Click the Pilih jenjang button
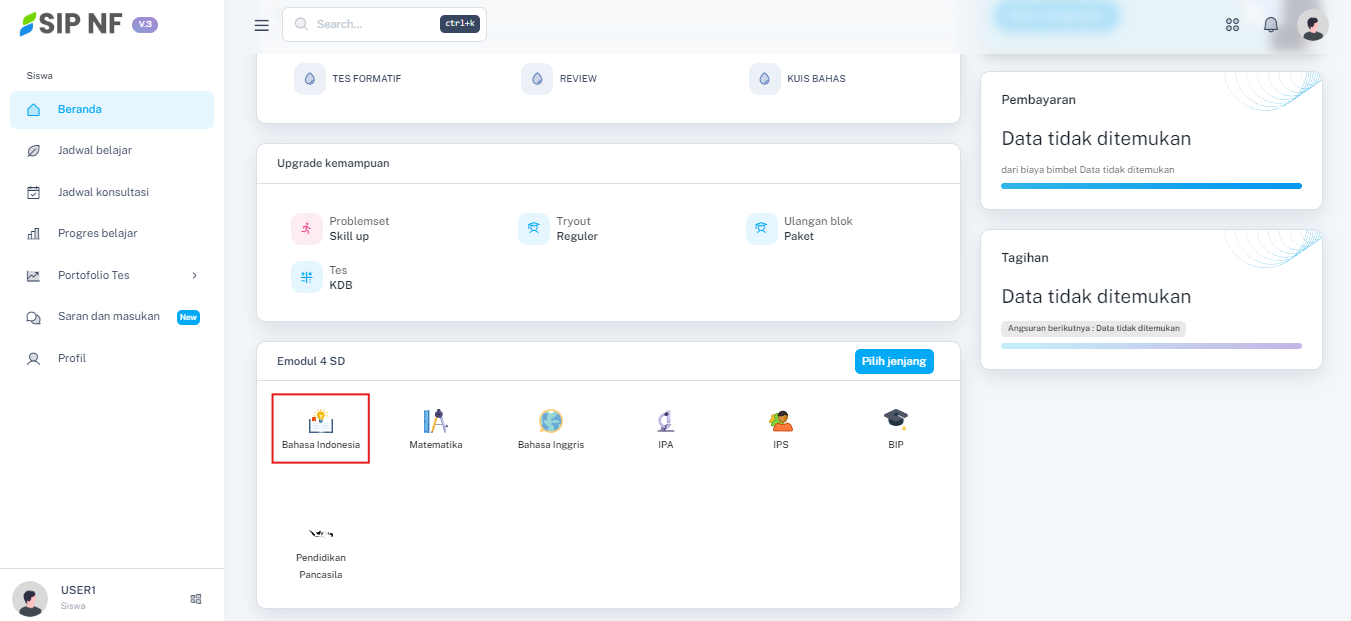 [x=893, y=361]
